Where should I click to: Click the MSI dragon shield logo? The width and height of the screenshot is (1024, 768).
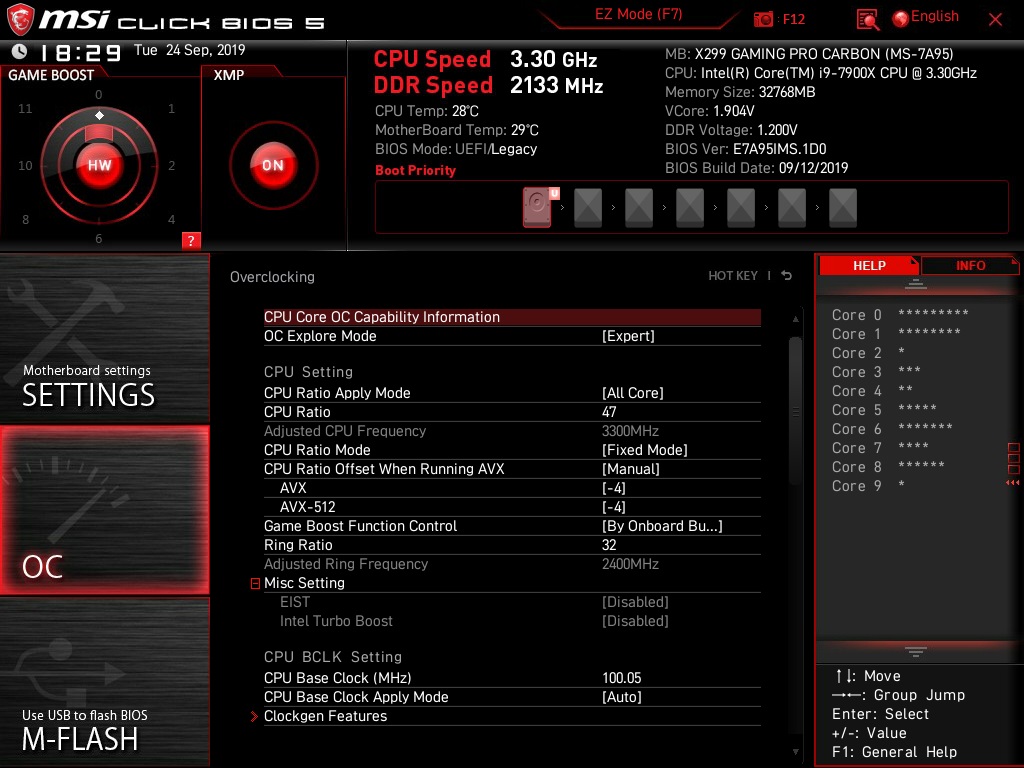tap(20, 19)
